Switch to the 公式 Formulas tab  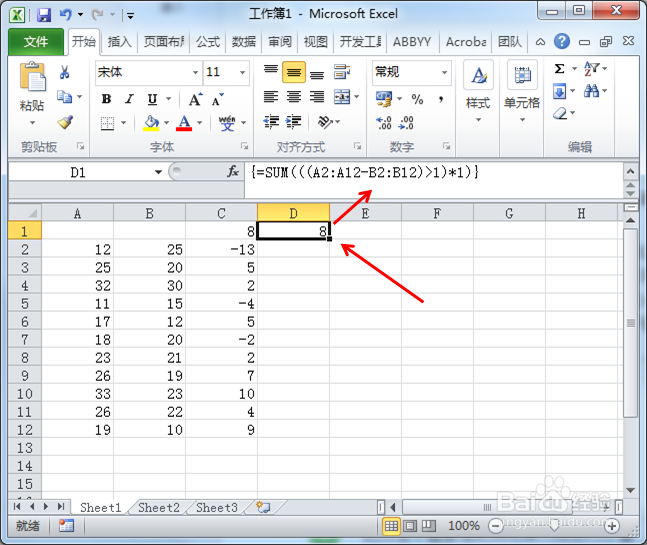(x=208, y=42)
